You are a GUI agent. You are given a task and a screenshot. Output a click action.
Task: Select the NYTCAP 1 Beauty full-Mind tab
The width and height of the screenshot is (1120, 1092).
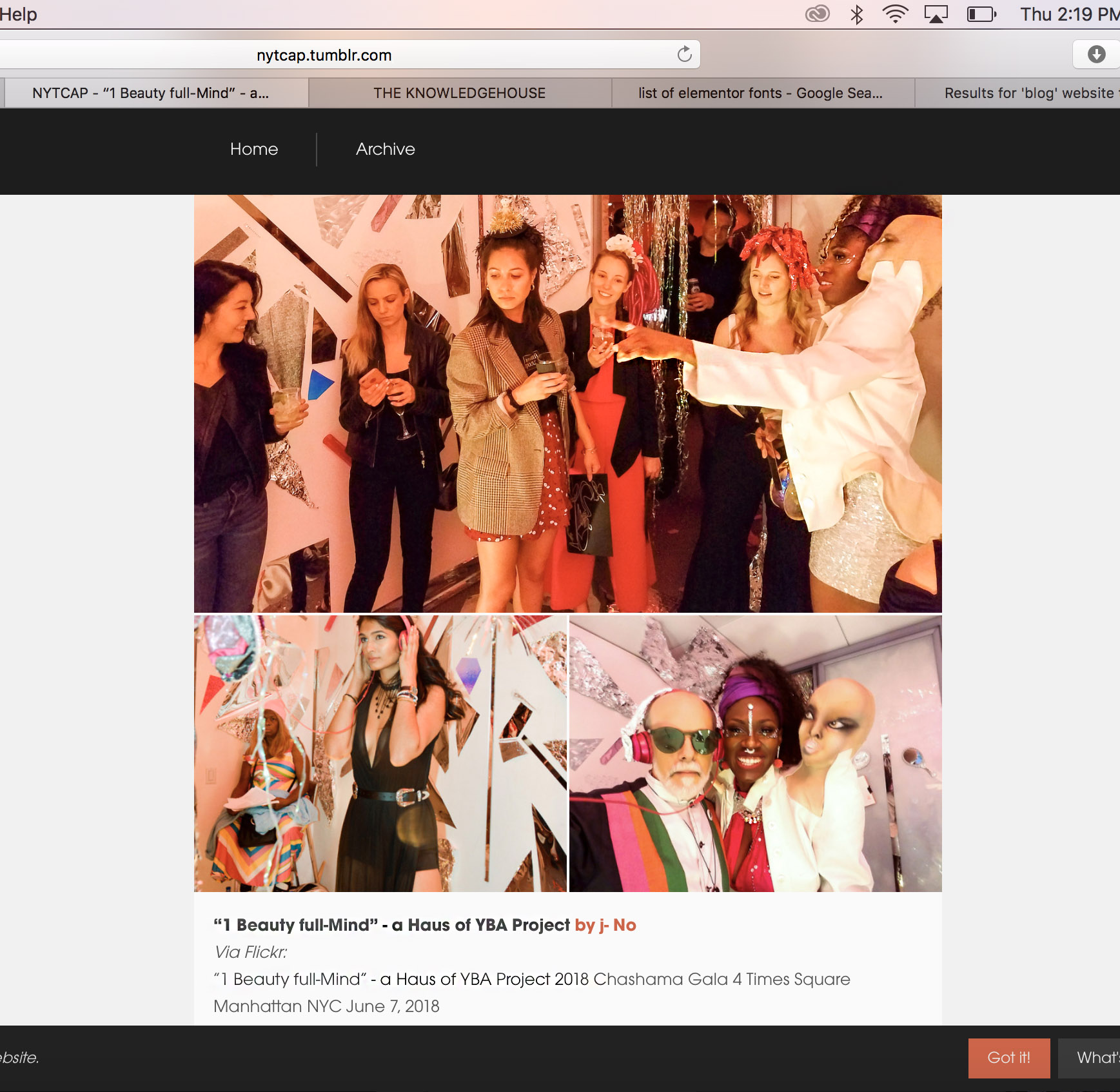click(151, 93)
